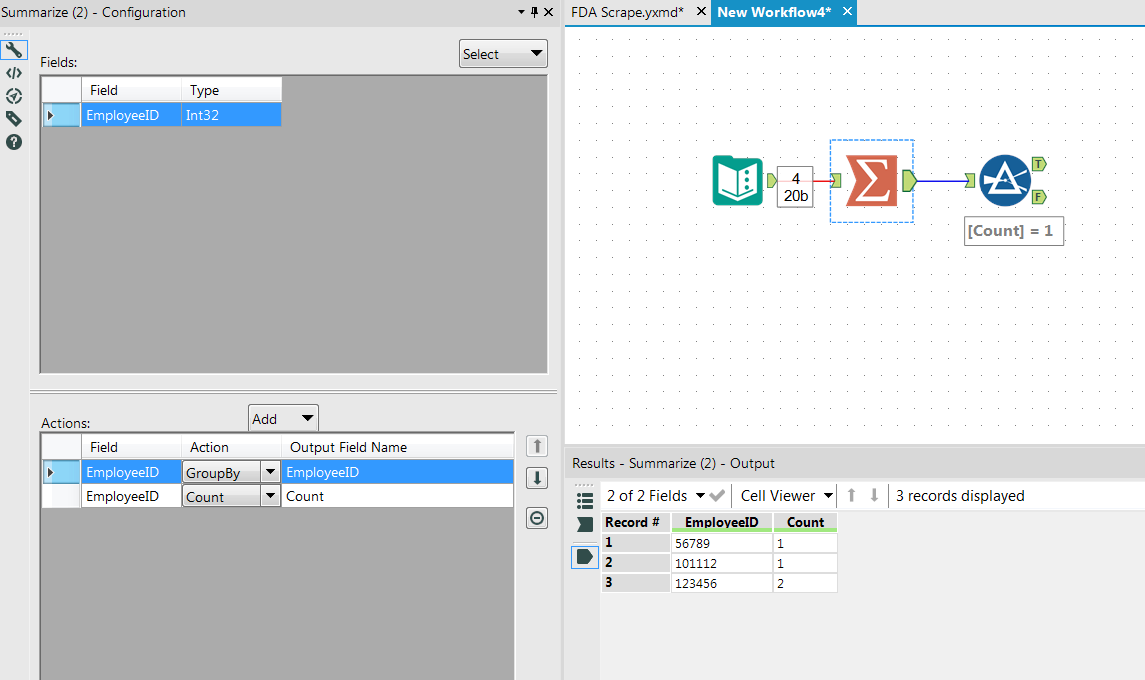This screenshot has width=1145, height=680.
Task: Click the remove action minus button
Action: (x=536, y=518)
